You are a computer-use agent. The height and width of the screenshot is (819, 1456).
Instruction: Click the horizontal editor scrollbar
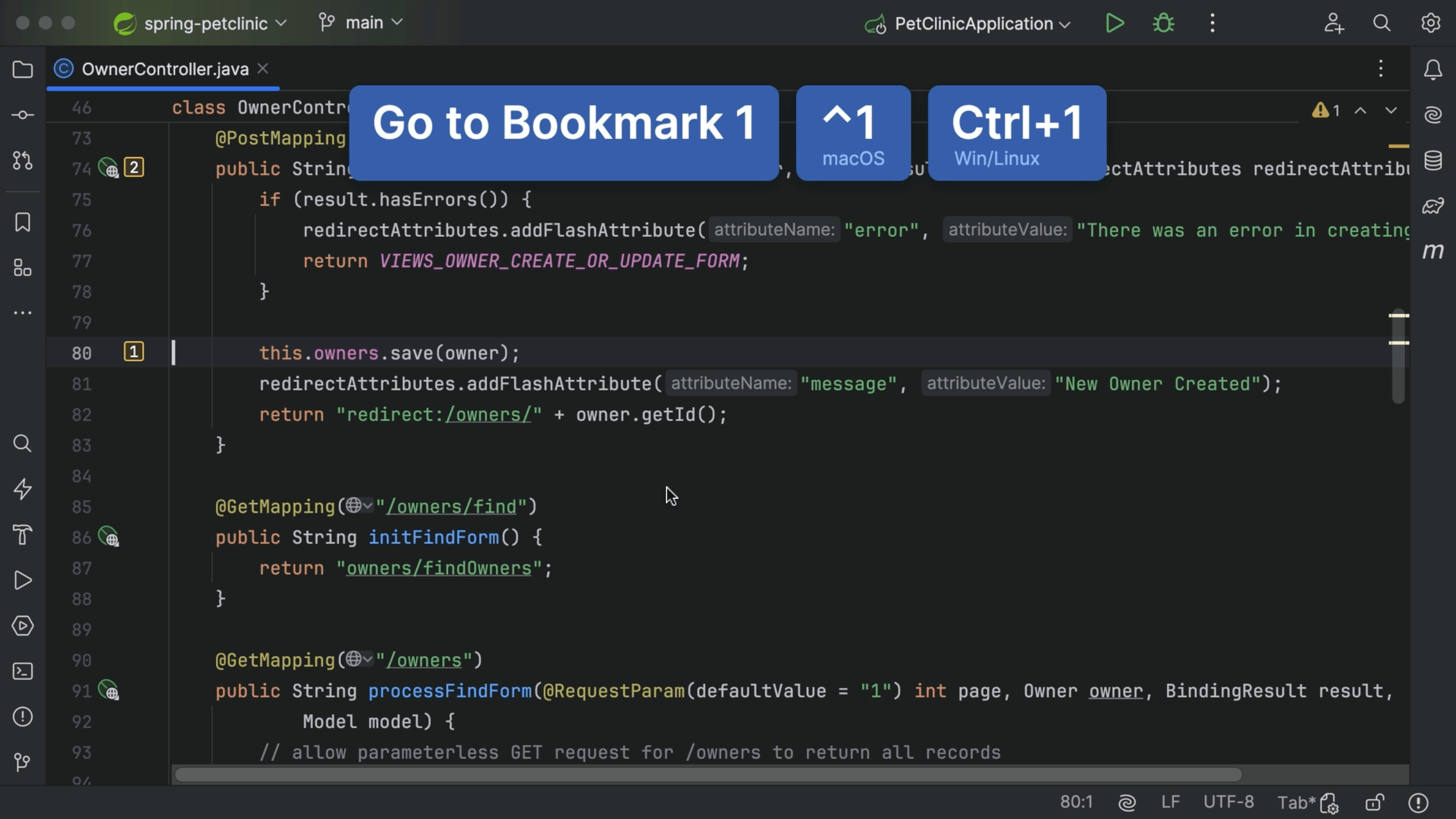[x=708, y=775]
